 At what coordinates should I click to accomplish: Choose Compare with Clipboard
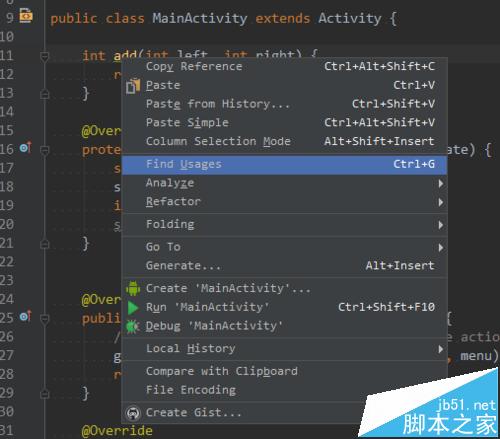point(284,371)
